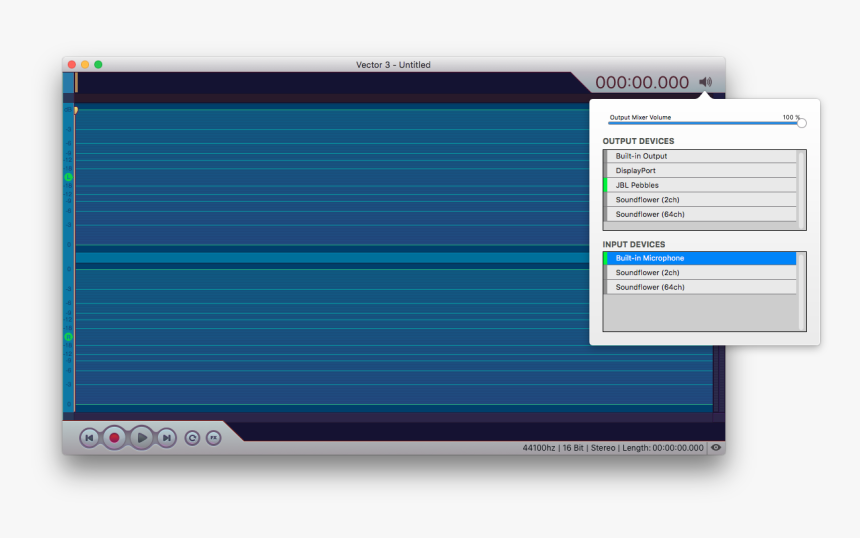This screenshot has height=538, width=860.
Task: Select Soundflower (2ch) in Output Devices
Action: pos(700,200)
